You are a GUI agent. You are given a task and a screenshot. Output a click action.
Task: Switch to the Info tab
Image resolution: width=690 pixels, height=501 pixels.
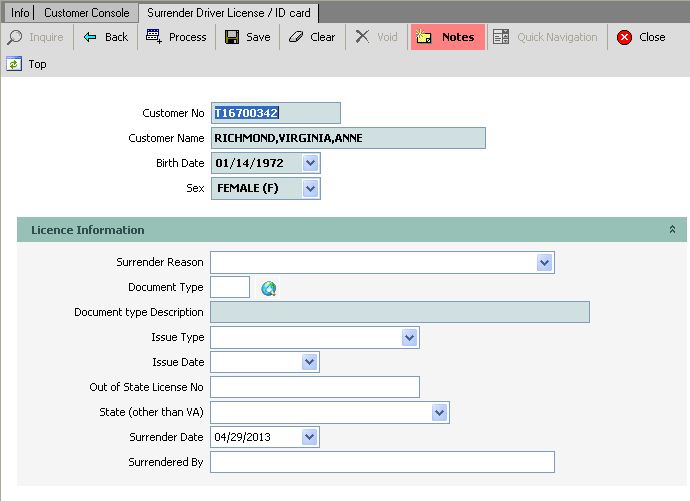click(x=20, y=12)
